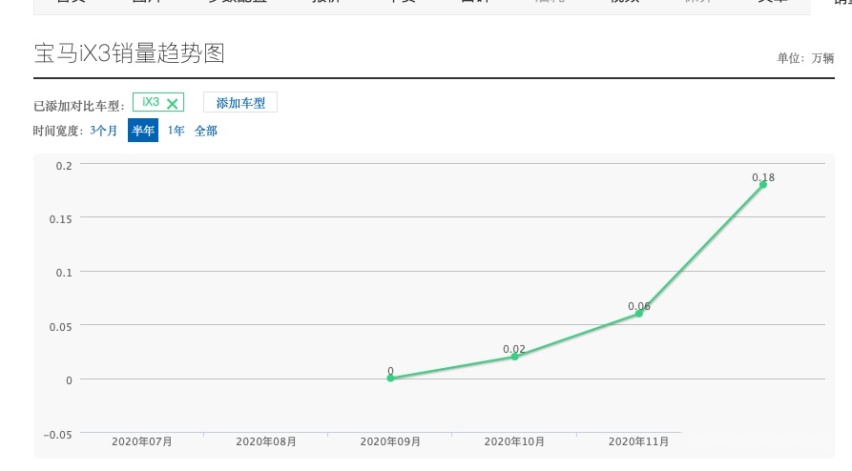Image resolution: width=852 pixels, height=471 pixels.
Task: Click the 时间宽度 label
Action: tap(58, 131)
